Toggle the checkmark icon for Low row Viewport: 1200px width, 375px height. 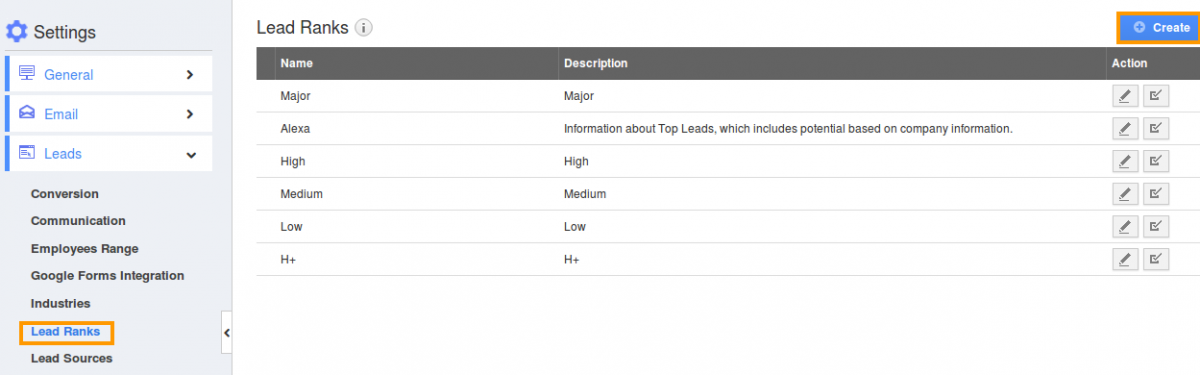point(1156,226)
